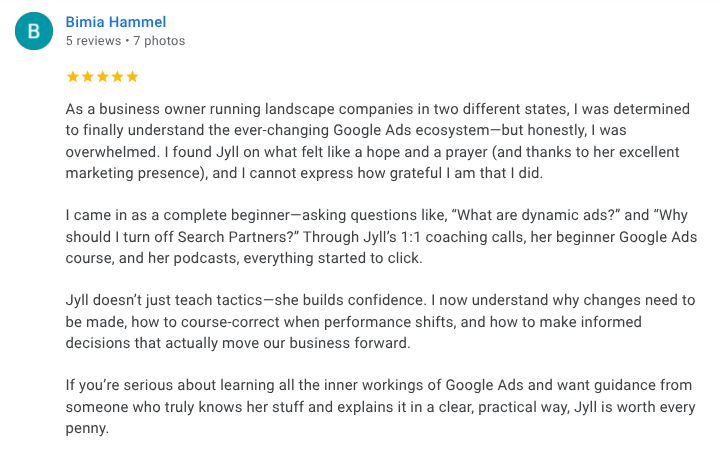
Task: Open Bimia Hammel's reviewer profile
Action: [115, 22]
